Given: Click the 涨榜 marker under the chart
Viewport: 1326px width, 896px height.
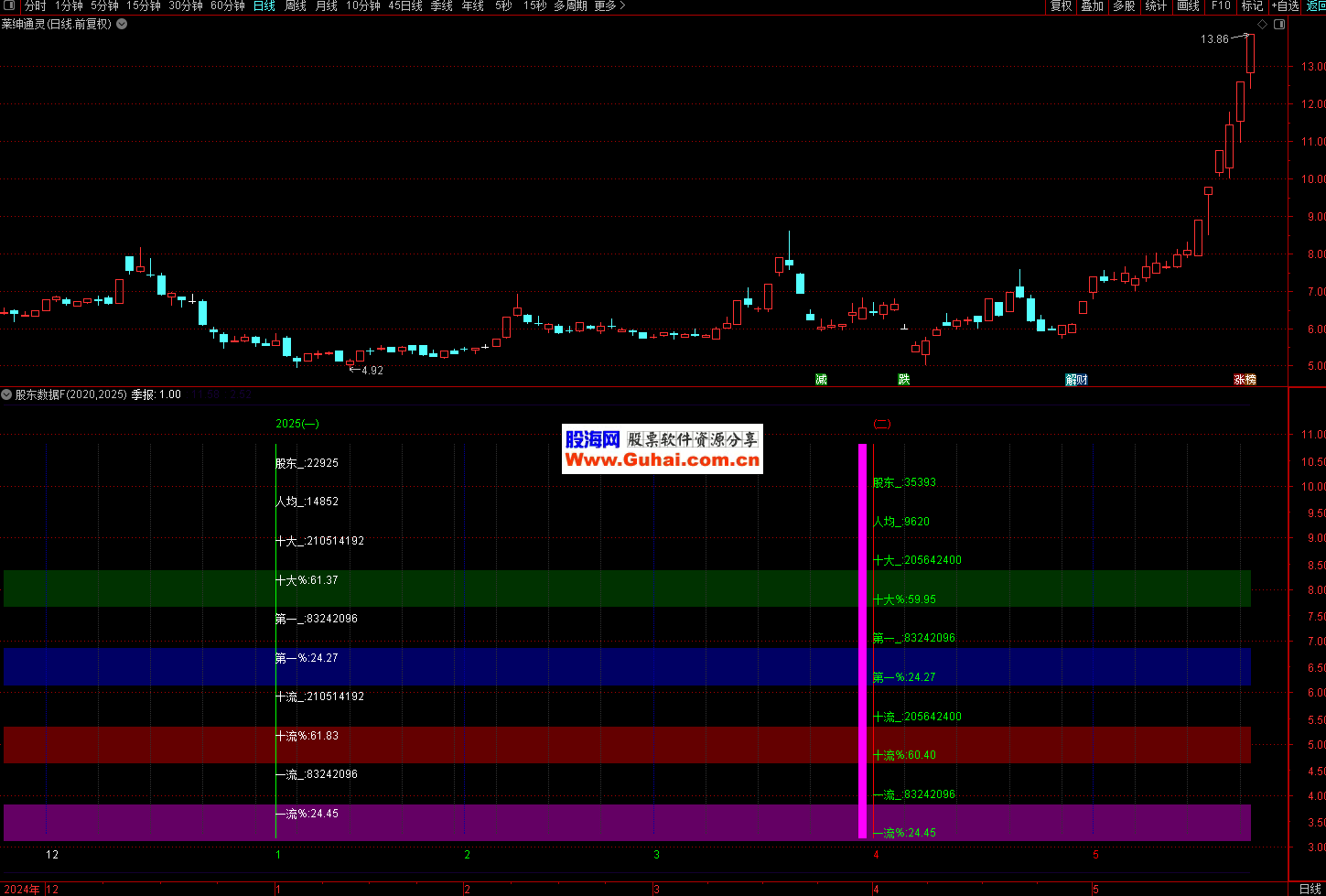Looking at the screenshot, I should point(1245,379).
